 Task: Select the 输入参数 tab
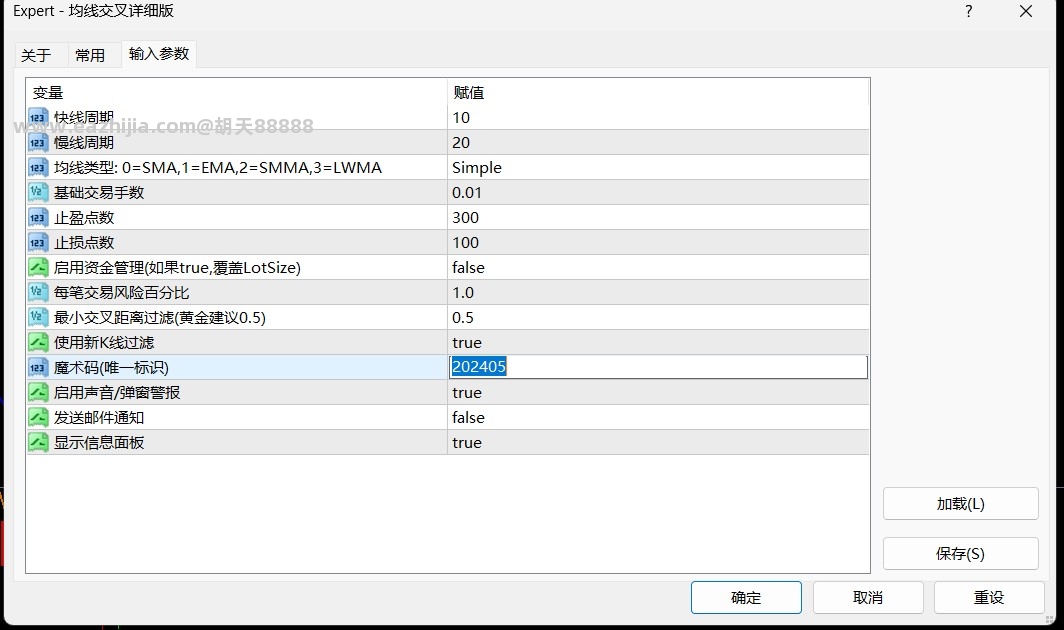[x=159, y=54]
